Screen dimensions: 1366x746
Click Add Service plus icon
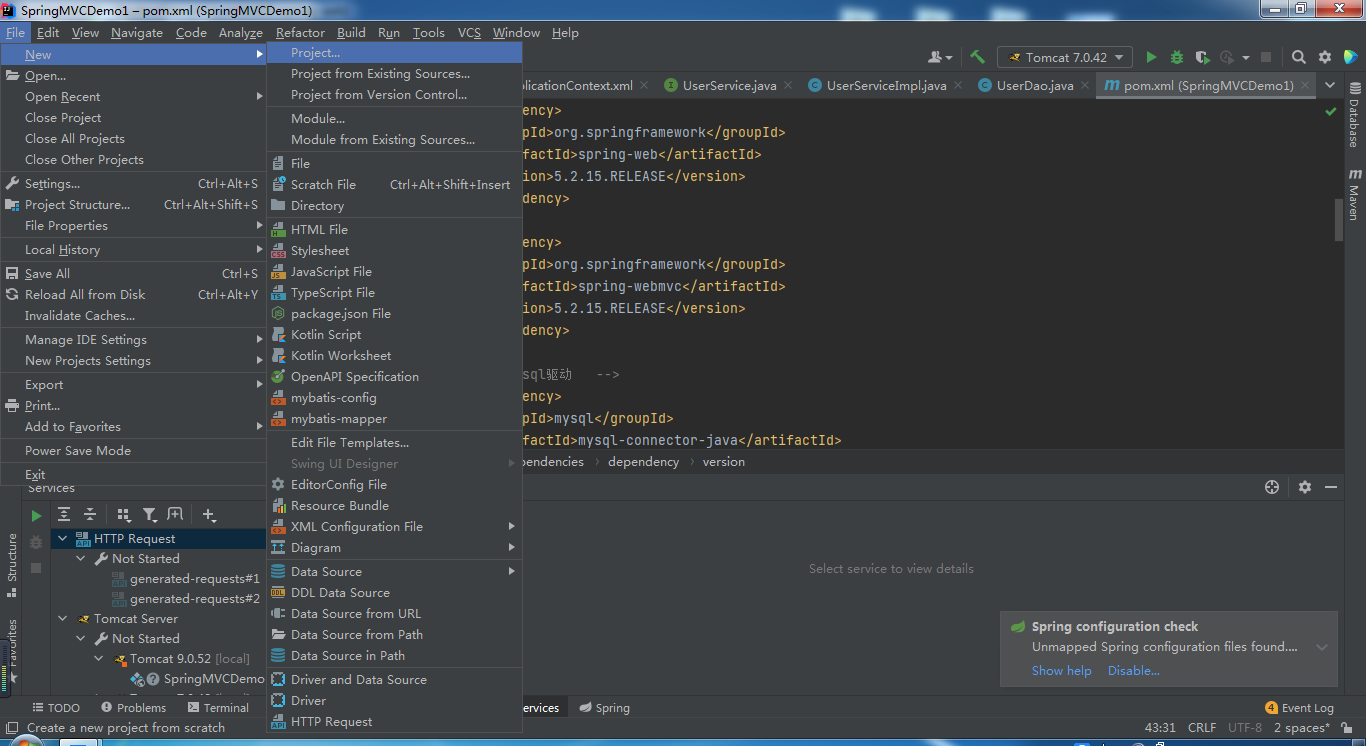[x=208, y=514]
